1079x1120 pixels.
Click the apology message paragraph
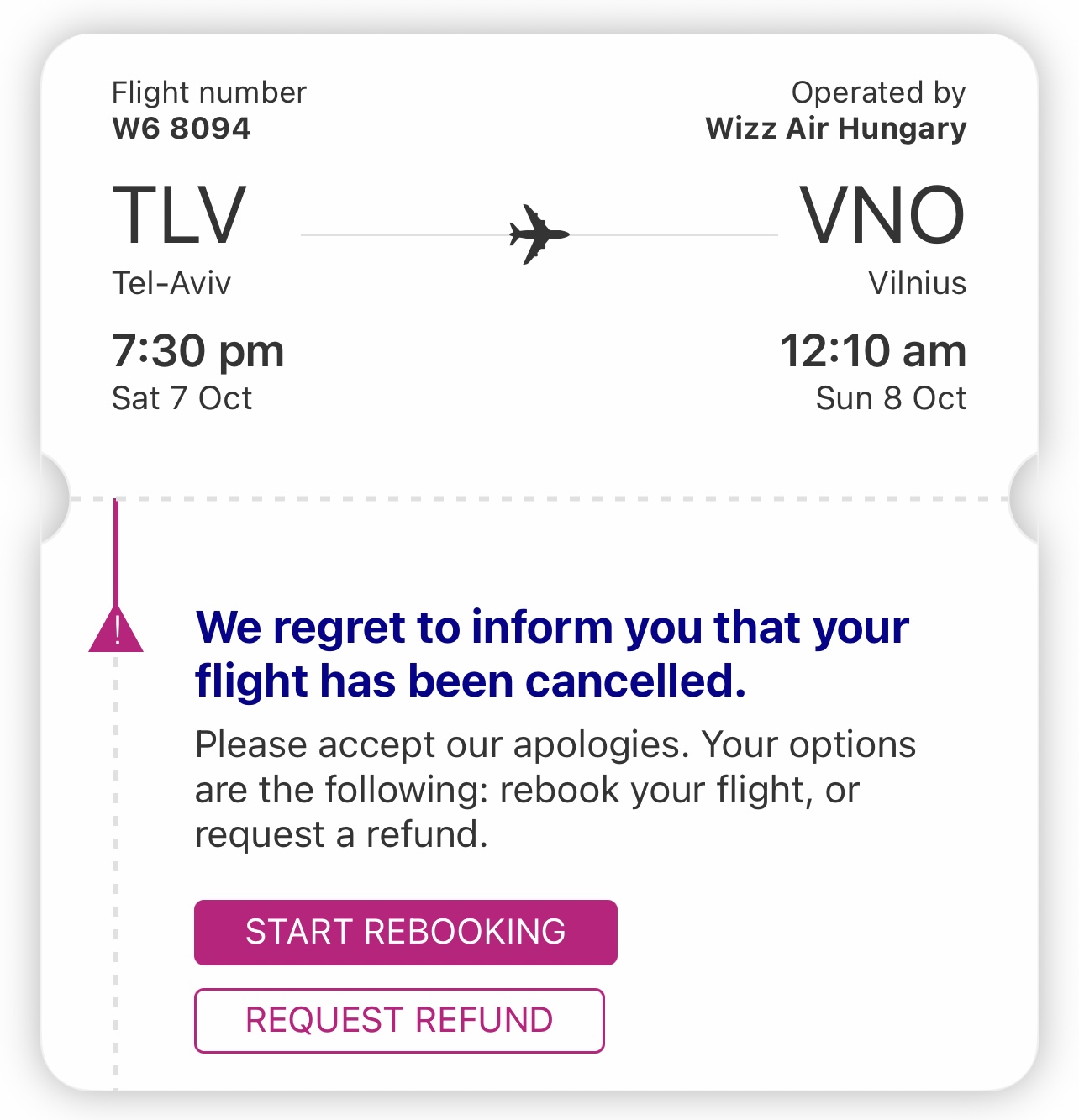pos(555,790)
